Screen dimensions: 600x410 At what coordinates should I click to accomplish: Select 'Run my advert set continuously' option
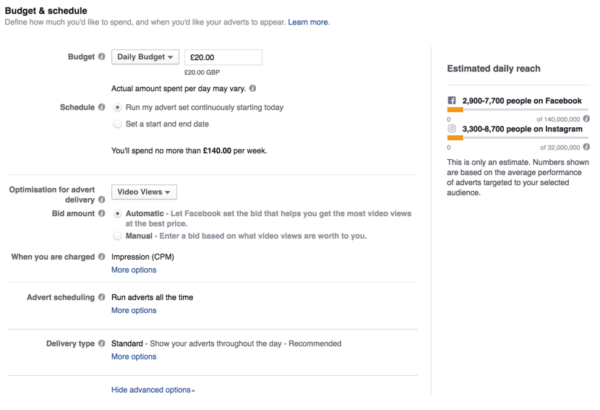pos(117,108)
